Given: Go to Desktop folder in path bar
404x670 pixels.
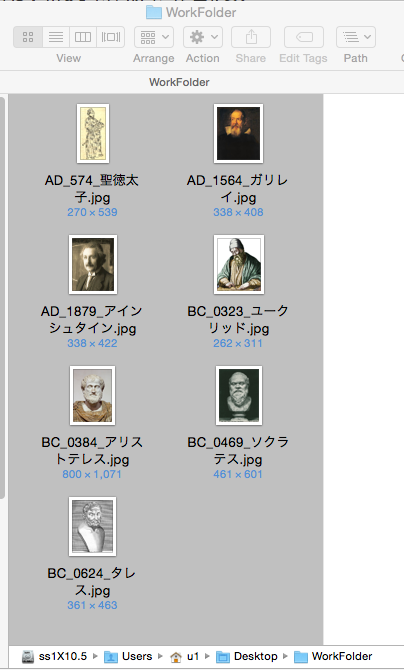Looking at the screenshot, I should click(247, 656).
